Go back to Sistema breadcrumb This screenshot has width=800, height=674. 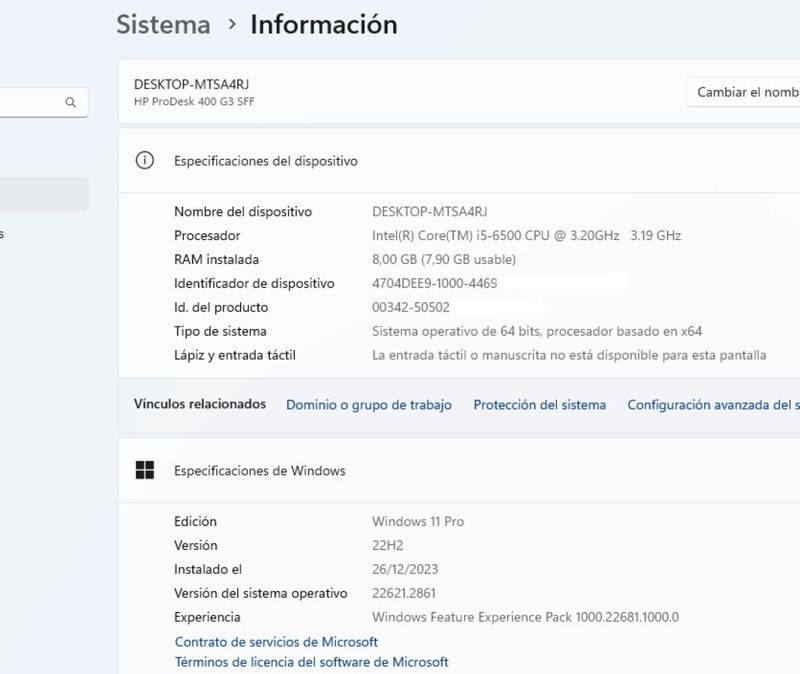click(x=163, y=24)
